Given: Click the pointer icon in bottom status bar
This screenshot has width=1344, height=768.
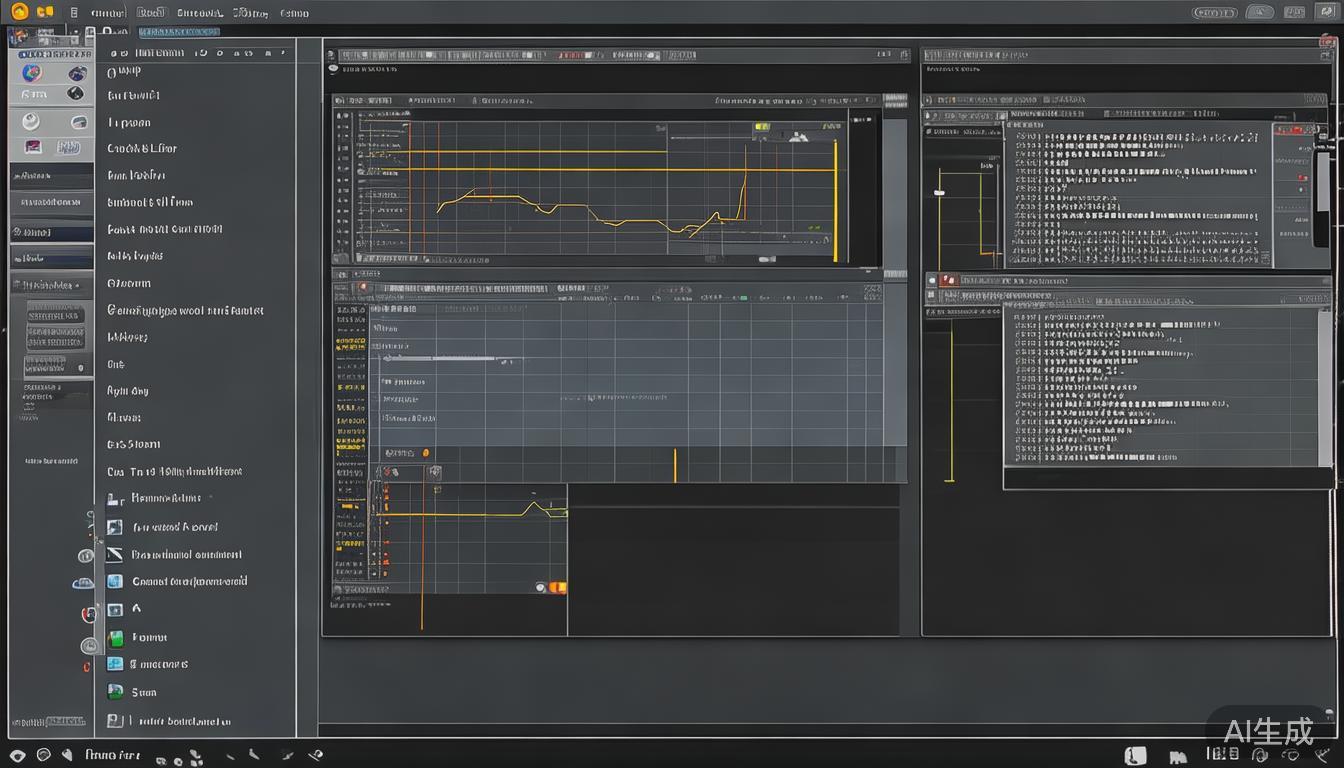Looking at the screenshot, I should [x=67, y=755].
